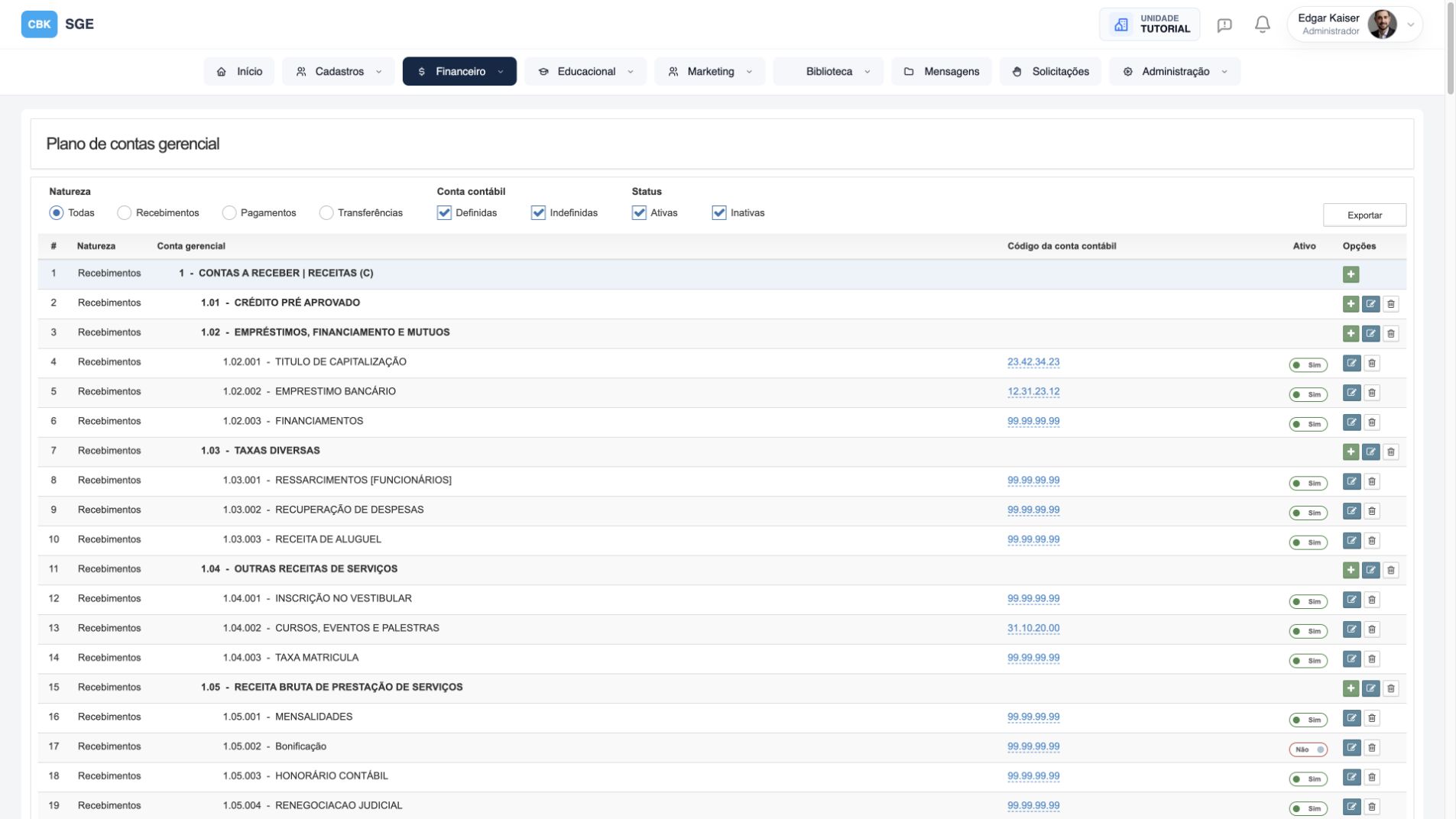Expand the Biblioteca menu
Image resolution: width=1456 pixels, height=819 pixels.
point(829,71)
